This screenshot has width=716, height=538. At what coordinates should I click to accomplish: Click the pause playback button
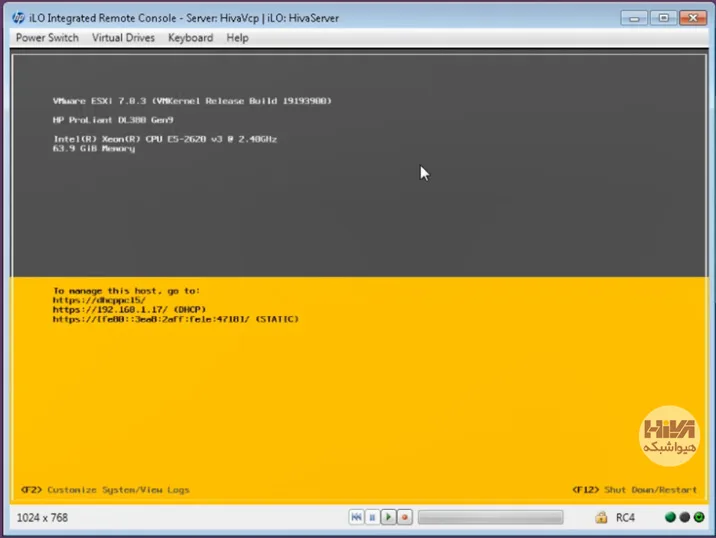click(x=372, y=517)
